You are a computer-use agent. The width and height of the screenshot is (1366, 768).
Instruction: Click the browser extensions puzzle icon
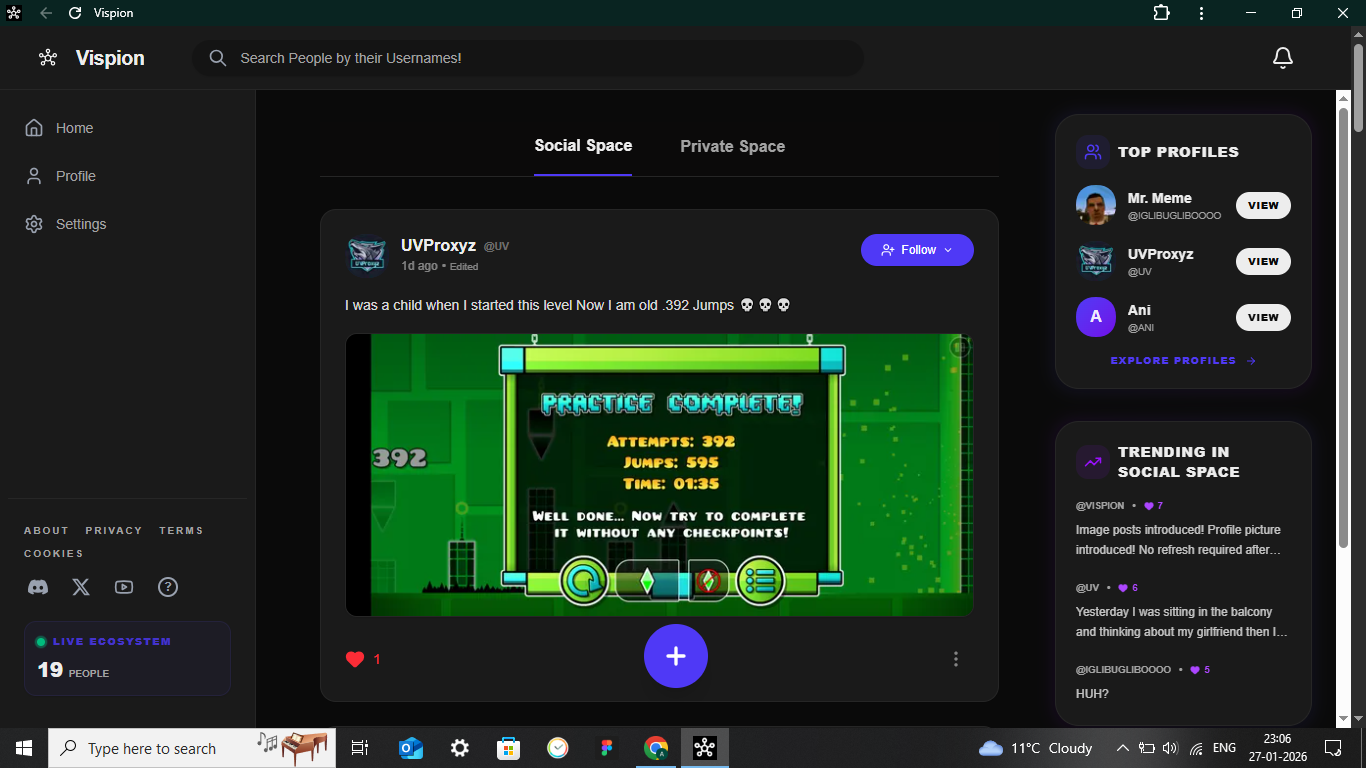click(x=1161, y=13)
